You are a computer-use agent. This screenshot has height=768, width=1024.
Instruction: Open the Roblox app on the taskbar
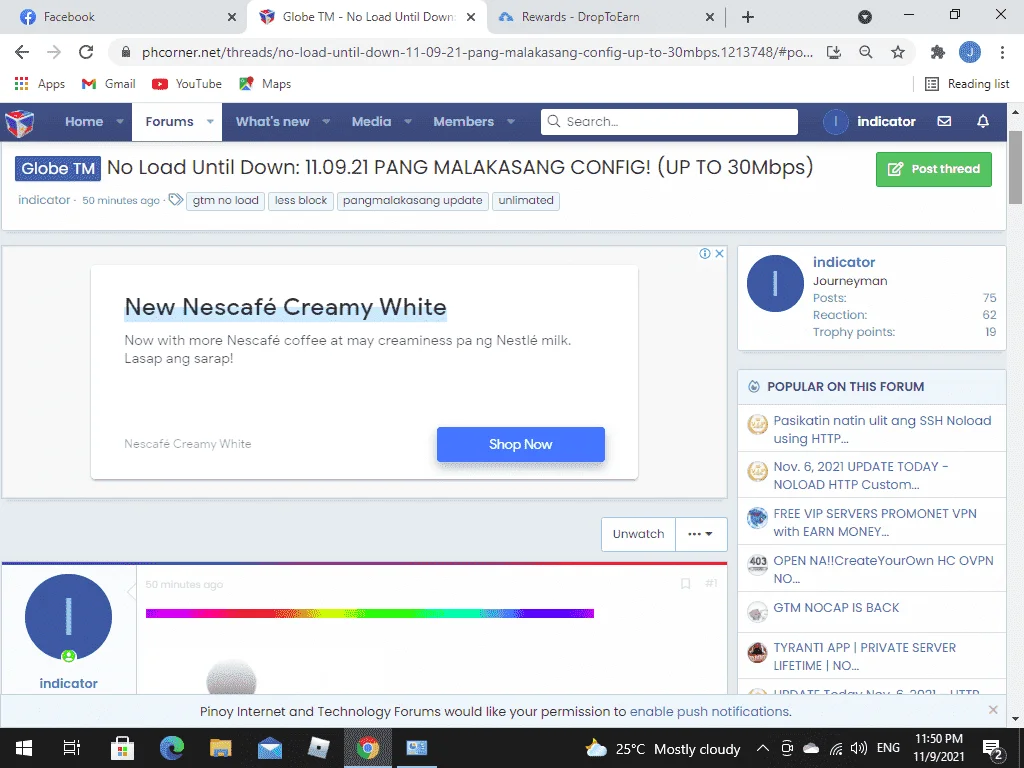point(319,748)
